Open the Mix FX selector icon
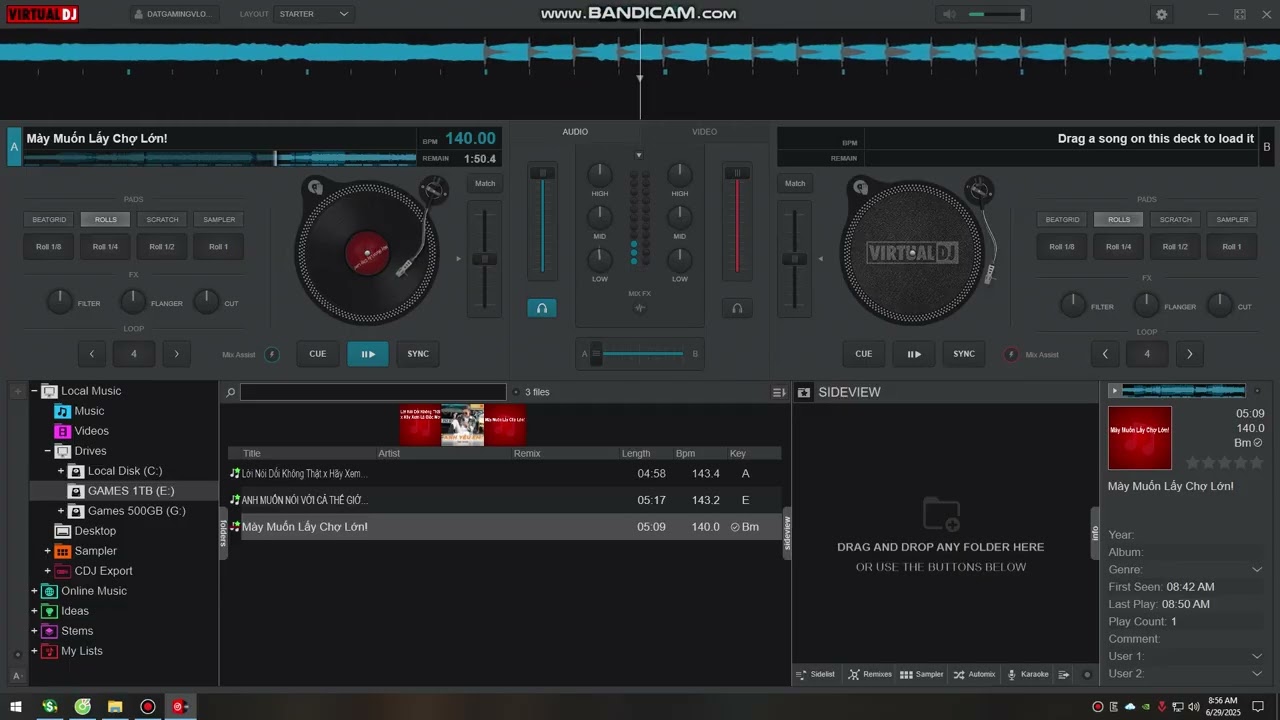 pyautogui.click(x=640, y=308)
